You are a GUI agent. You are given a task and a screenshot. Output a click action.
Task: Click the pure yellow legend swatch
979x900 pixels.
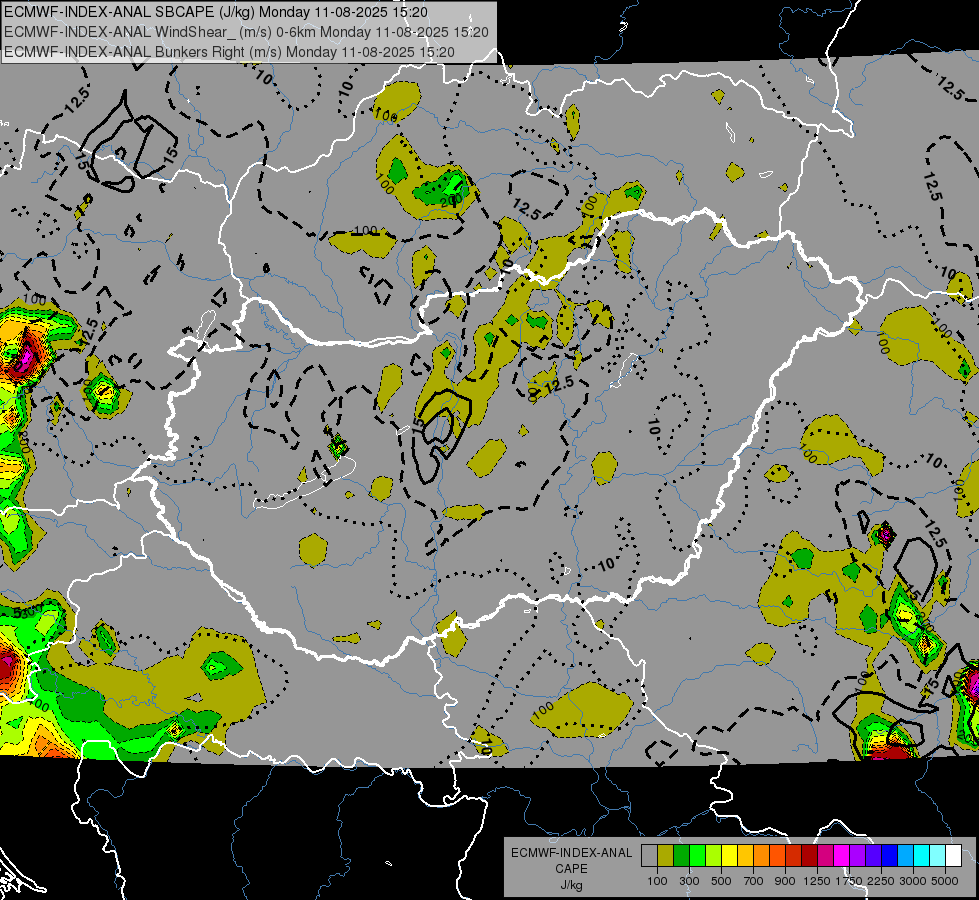click(x=729, y=856)
